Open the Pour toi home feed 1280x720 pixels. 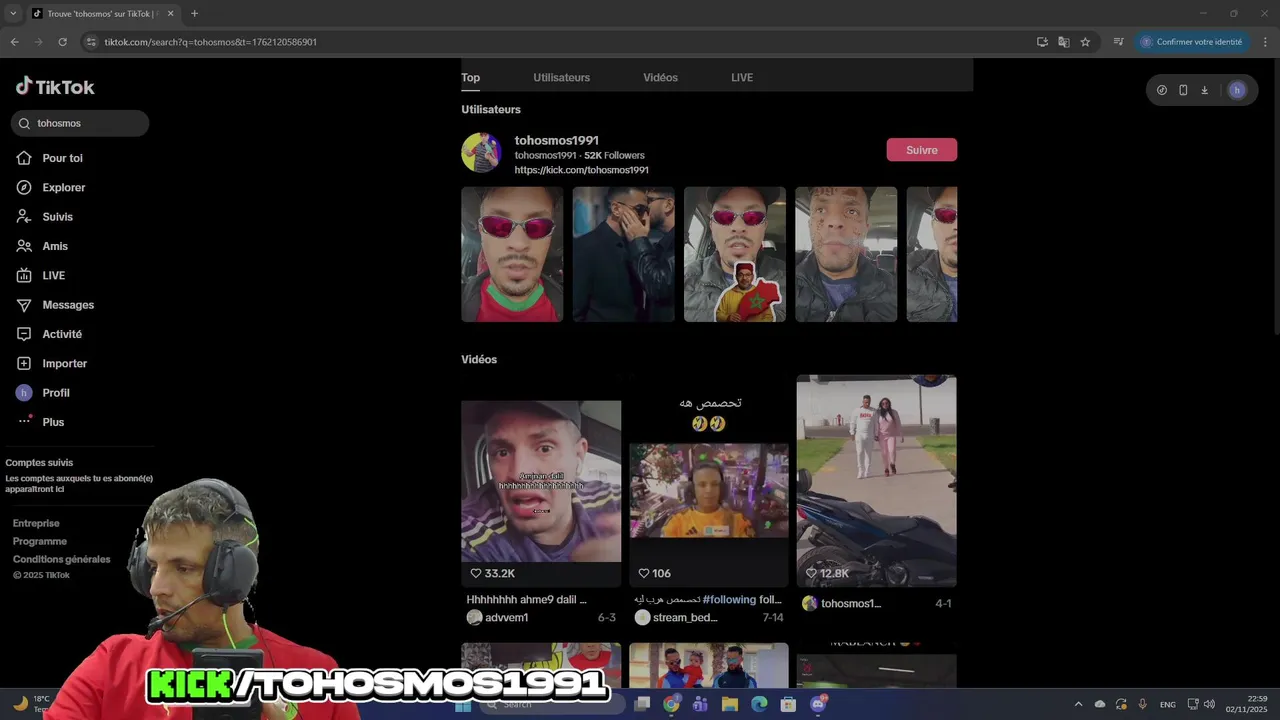[x=62, y=158]
